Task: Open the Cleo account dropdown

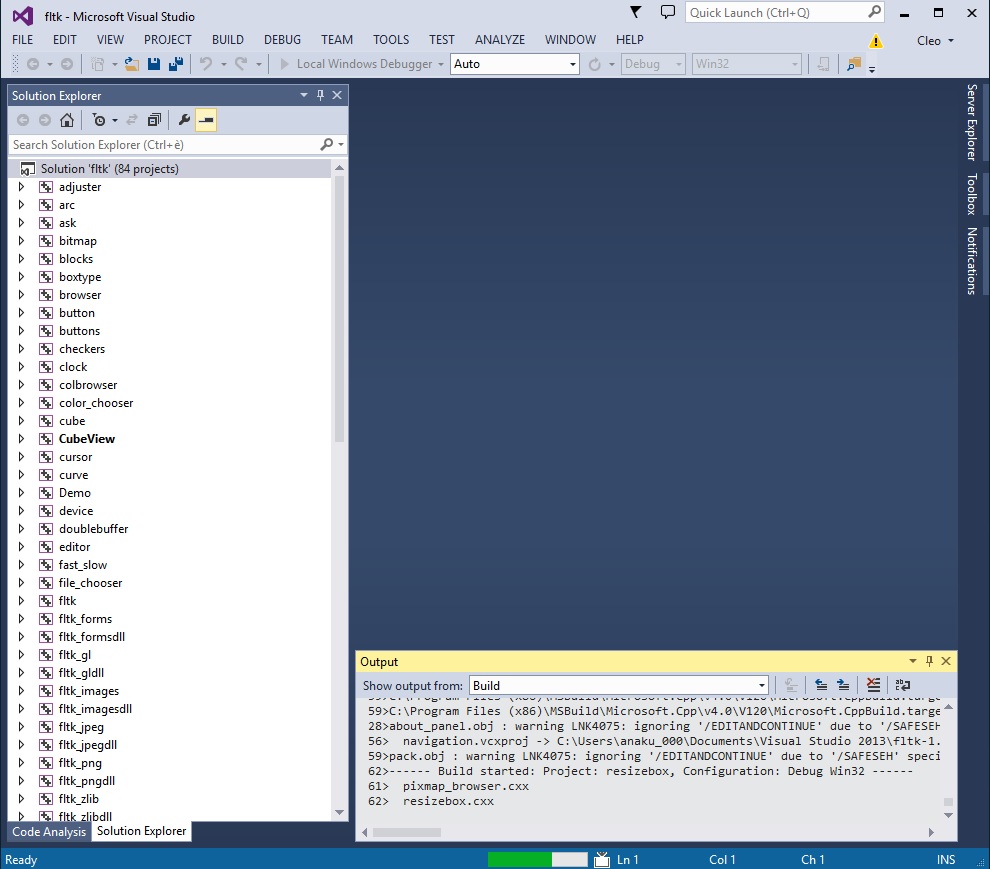Action: point(935,41)
